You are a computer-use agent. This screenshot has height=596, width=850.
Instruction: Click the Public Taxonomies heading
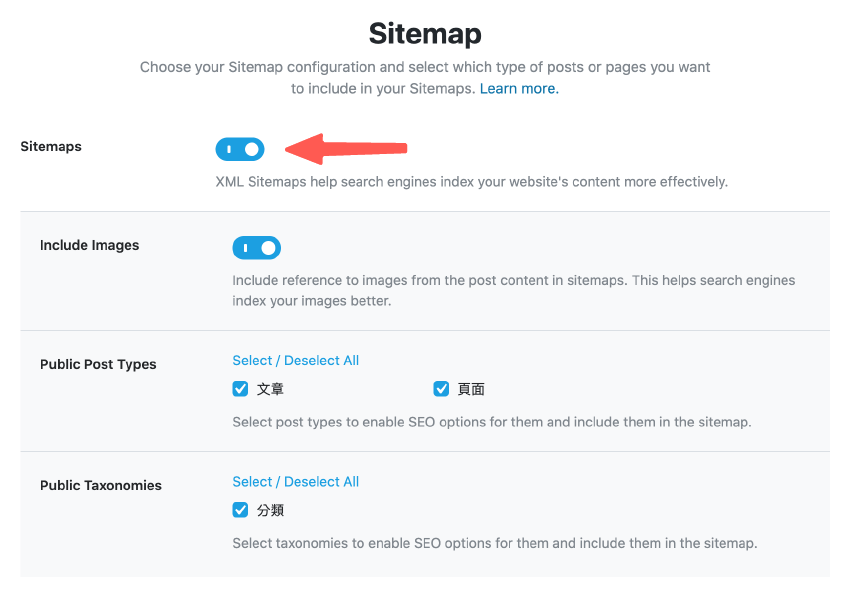[x=100, y=485]
